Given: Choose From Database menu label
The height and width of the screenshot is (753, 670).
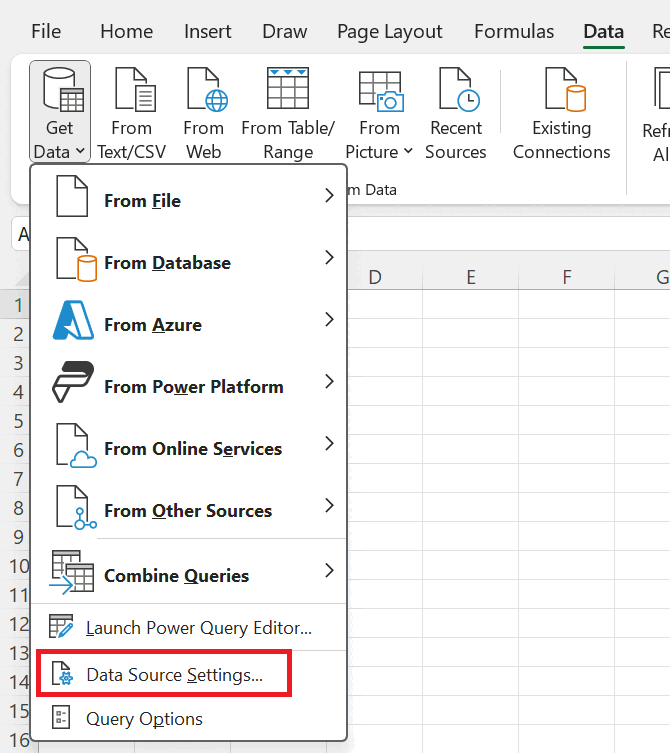Looking at the screenshot, I should (168, 263).
